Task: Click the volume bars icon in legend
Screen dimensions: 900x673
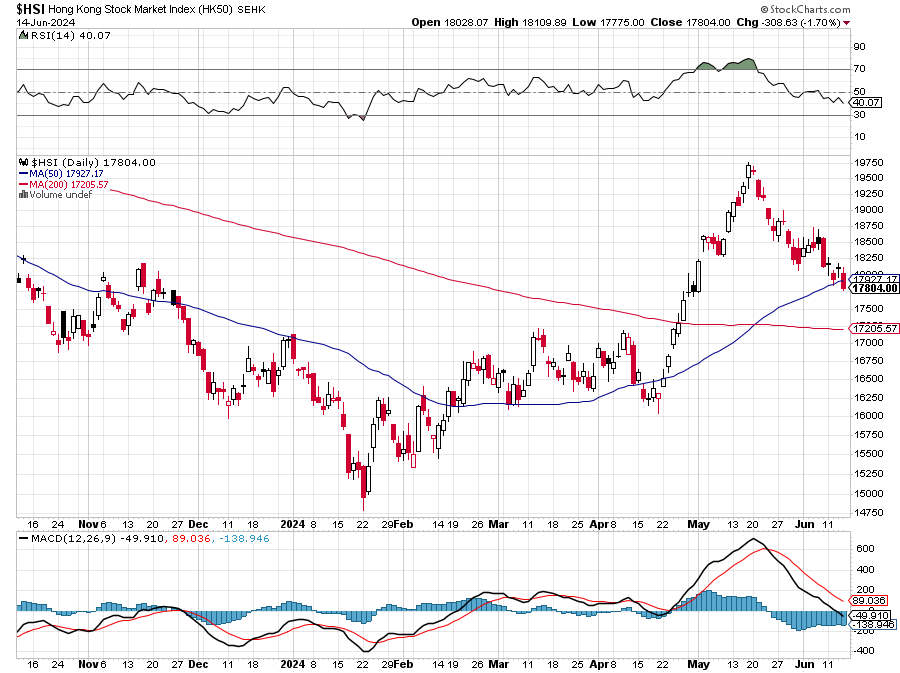Action: (23, 194)
